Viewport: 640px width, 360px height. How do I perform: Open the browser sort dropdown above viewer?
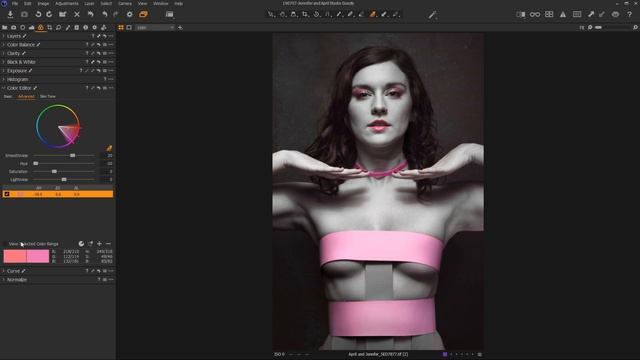(155, 27)
